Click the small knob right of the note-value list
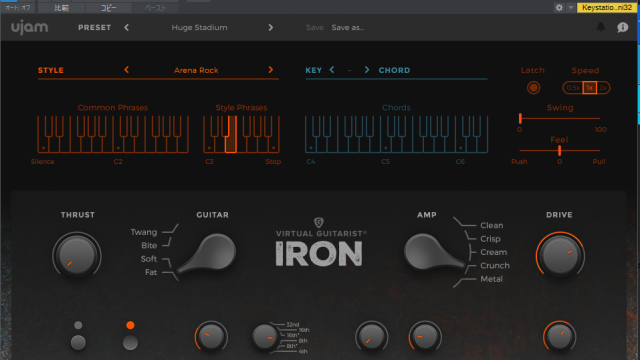The height and width of the screenshot is (360, 640). point(371,337)
